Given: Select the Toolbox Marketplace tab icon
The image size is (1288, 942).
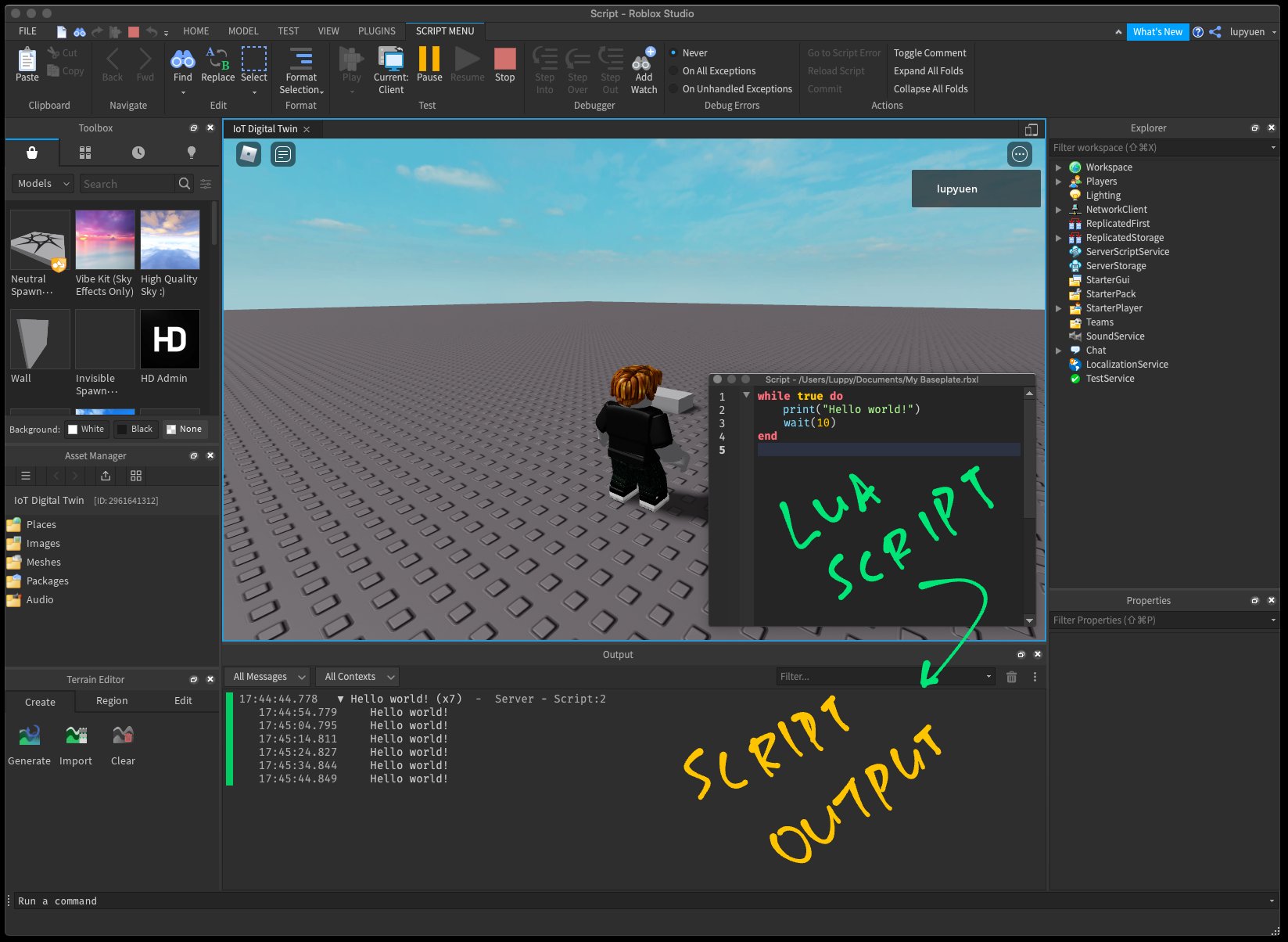Looking at the screenshot, I should click(x=32, y=153).
